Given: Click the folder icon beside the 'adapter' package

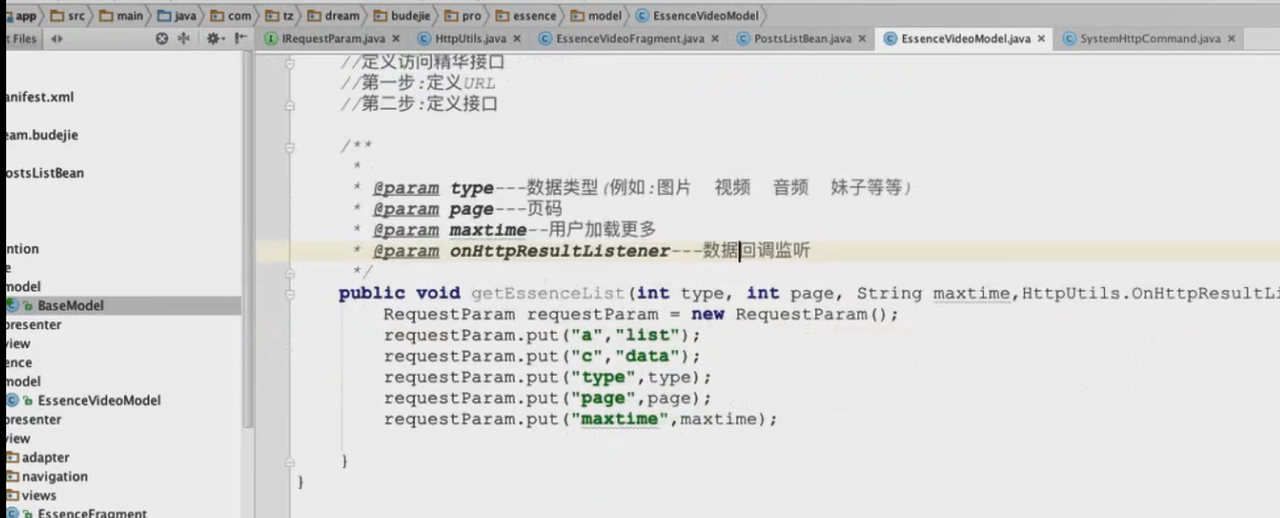Looking at the screenshot, I should click(x=12, y=457).
